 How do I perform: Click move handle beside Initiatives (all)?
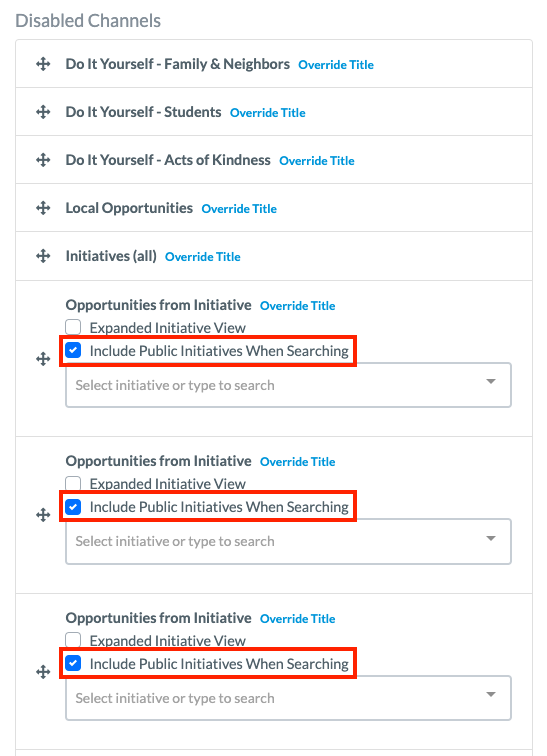(43, 256)
